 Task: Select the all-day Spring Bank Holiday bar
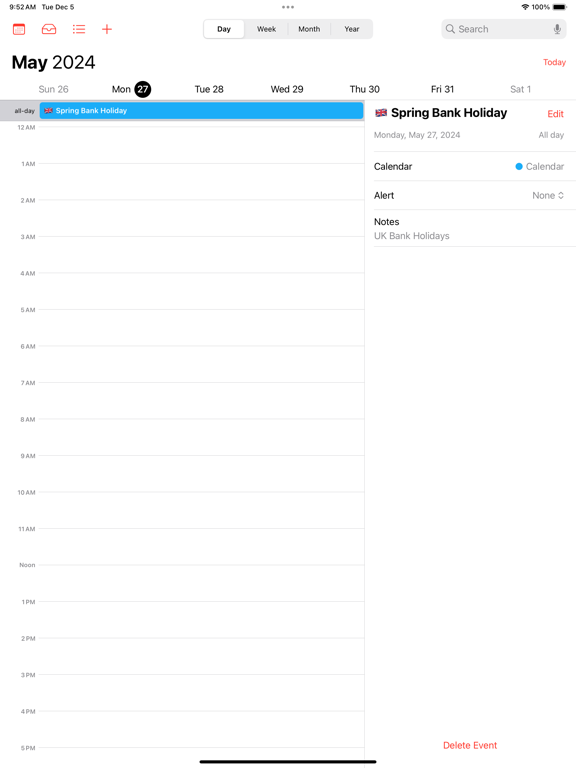pos(201,111)
